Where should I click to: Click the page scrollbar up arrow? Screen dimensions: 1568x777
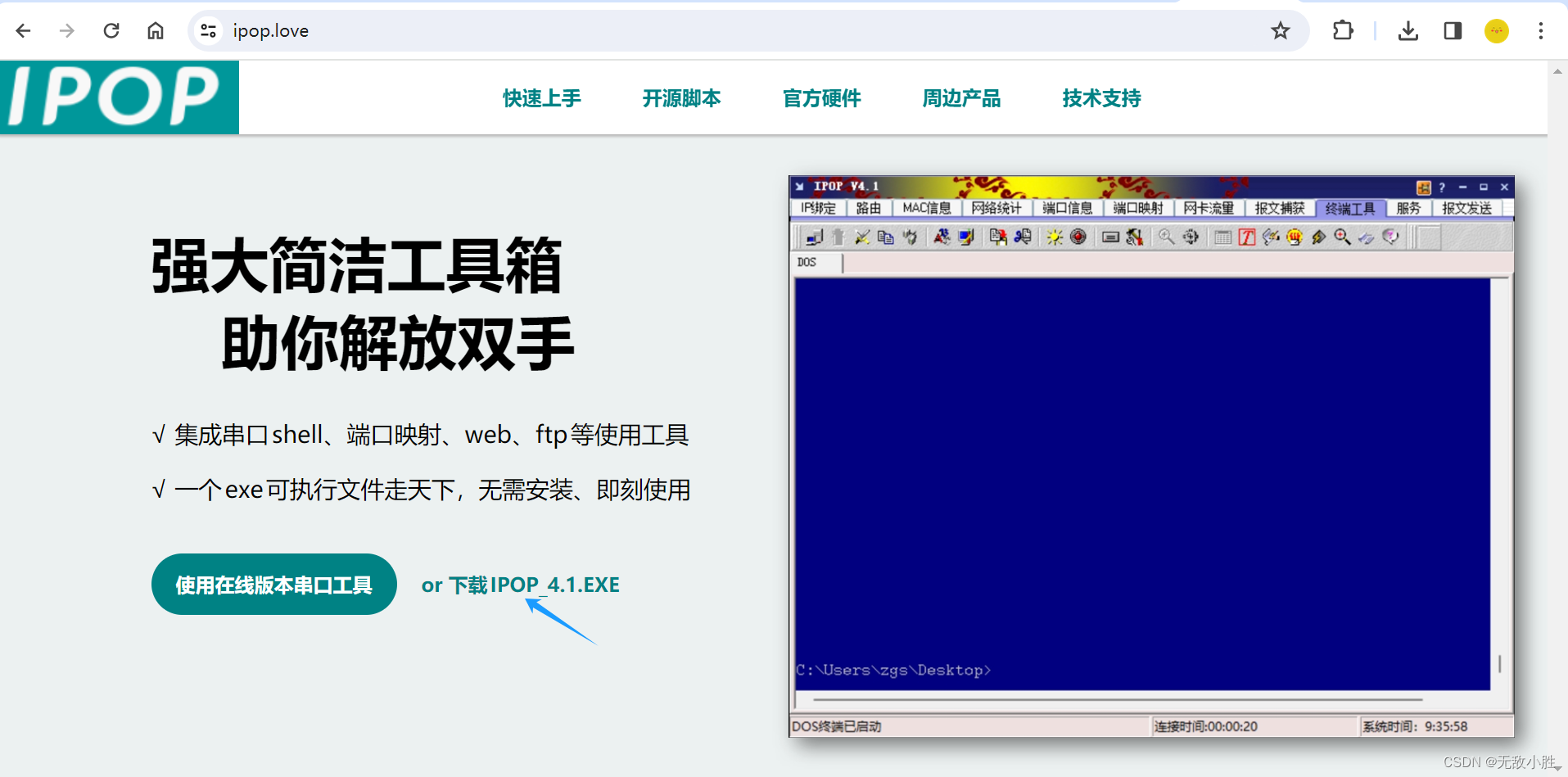[x=1557, y=72]
